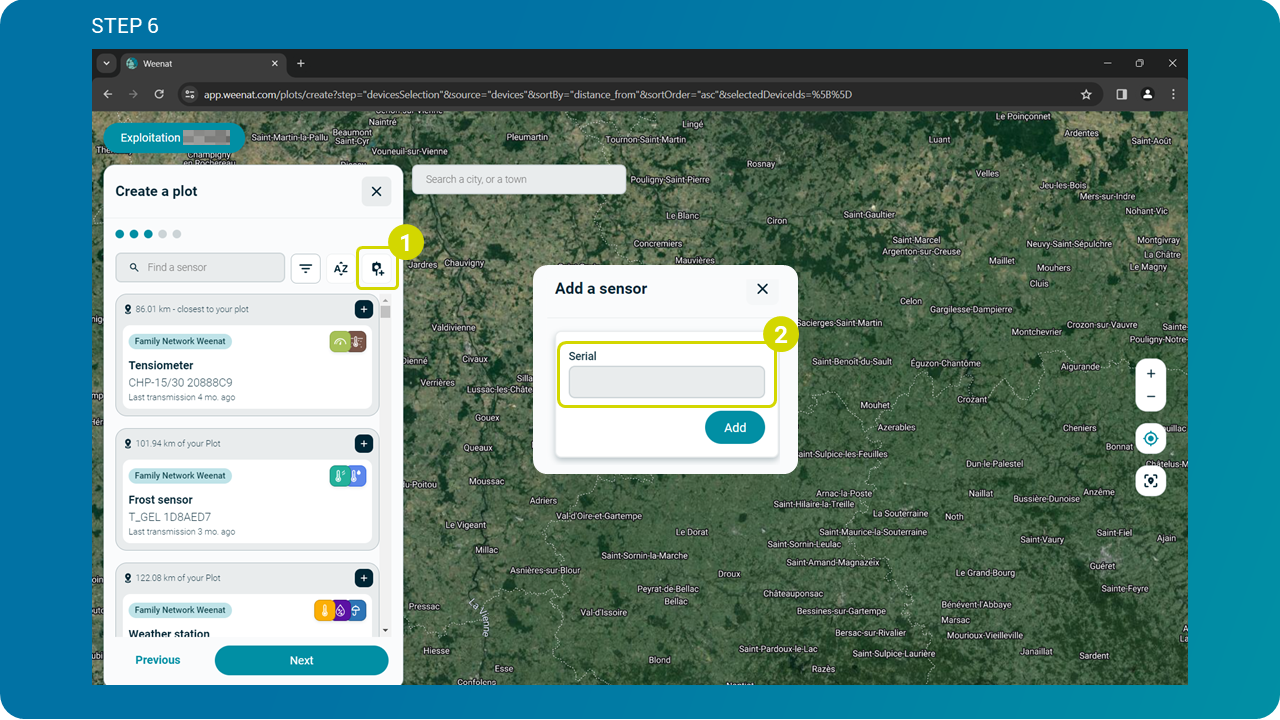Viewport: 1280px width, 720px height.
Task: Open the tab search dropdown
Action: 107,63
